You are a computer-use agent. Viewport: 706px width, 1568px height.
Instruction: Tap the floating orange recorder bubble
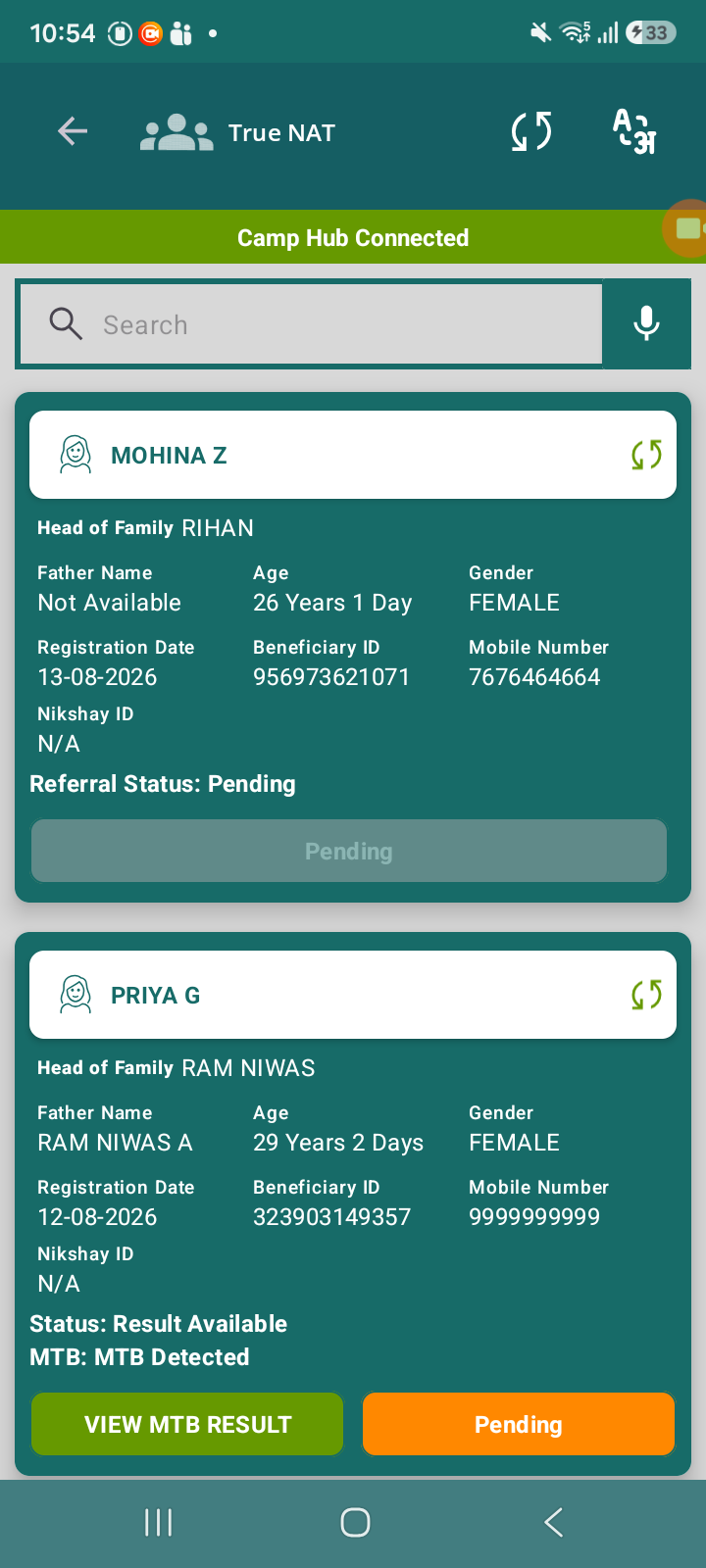click(686, 228)
